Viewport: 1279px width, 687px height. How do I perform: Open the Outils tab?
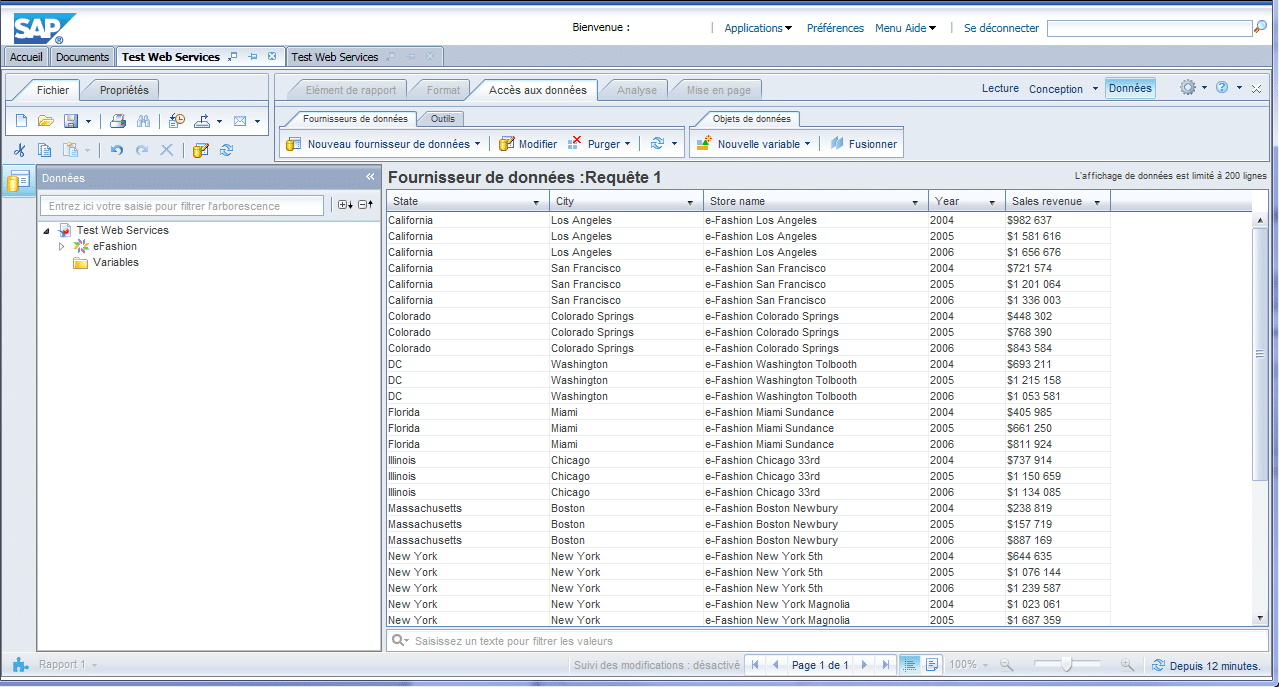click(x=443, y=119)
